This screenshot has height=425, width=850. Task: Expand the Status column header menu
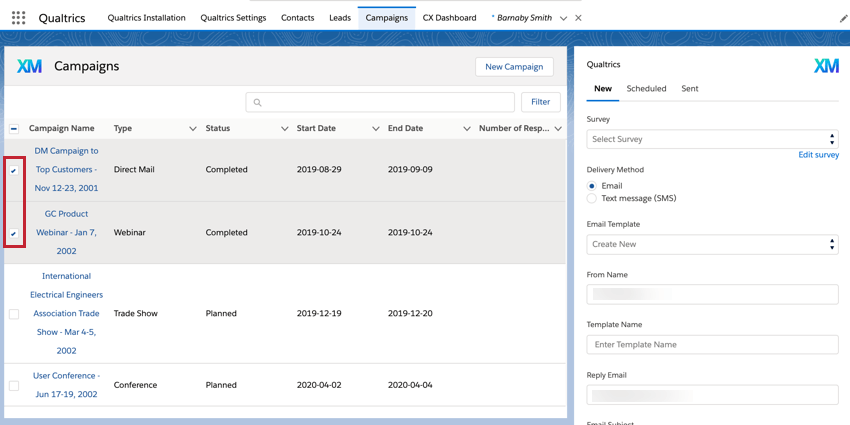point(284,129)
